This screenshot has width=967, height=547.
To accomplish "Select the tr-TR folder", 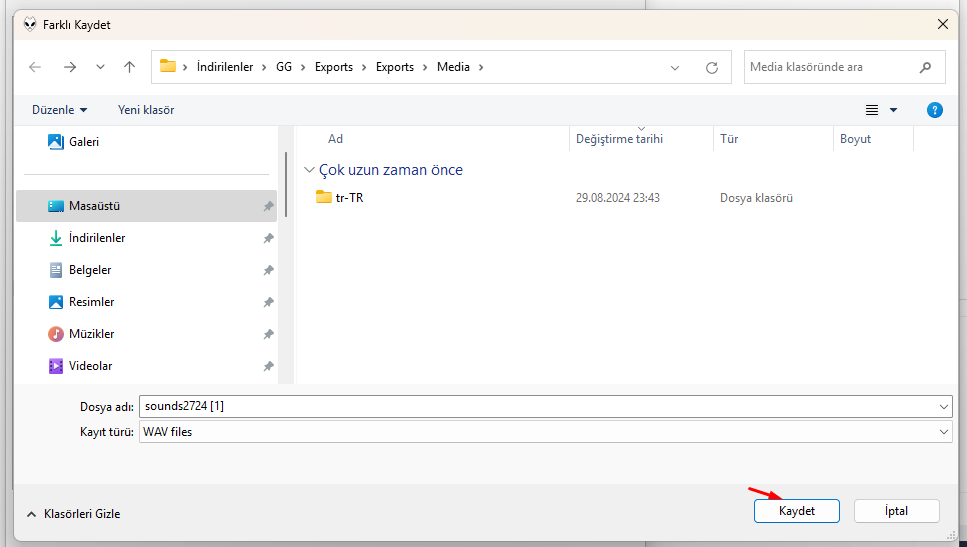I will 340,198.
